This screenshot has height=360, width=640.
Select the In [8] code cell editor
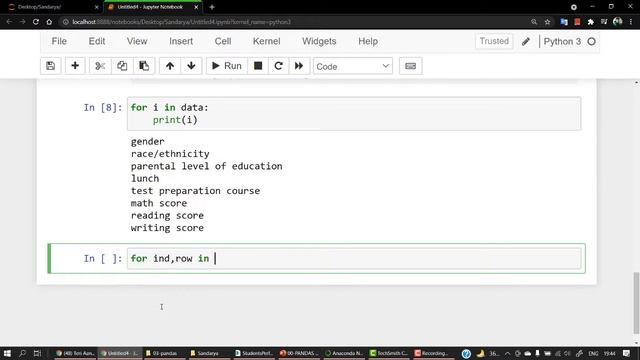[x=354, y=114]
